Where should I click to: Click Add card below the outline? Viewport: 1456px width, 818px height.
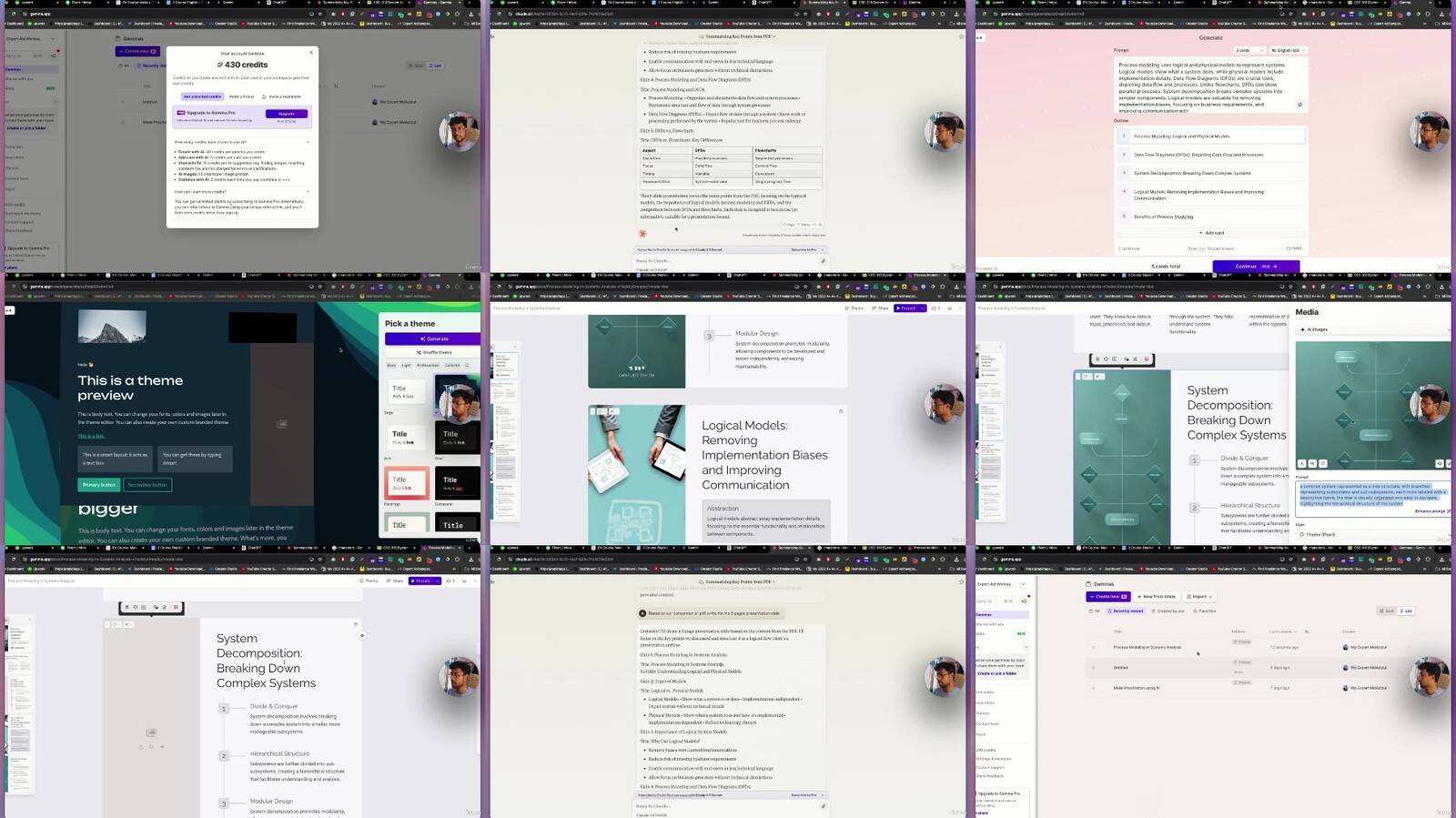coord(1211,233)
